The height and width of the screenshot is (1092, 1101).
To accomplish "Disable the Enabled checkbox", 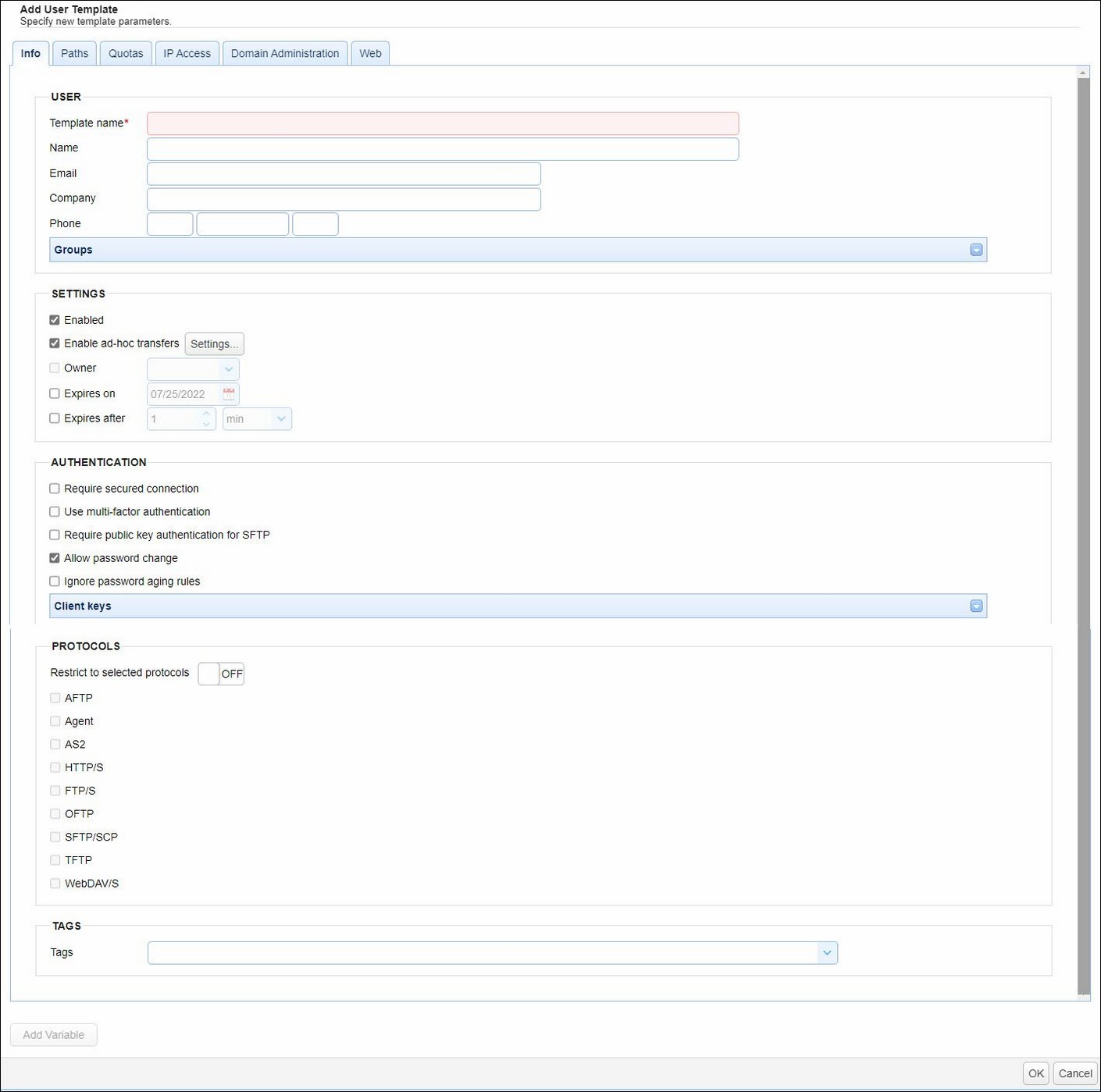I will (55, 319).
